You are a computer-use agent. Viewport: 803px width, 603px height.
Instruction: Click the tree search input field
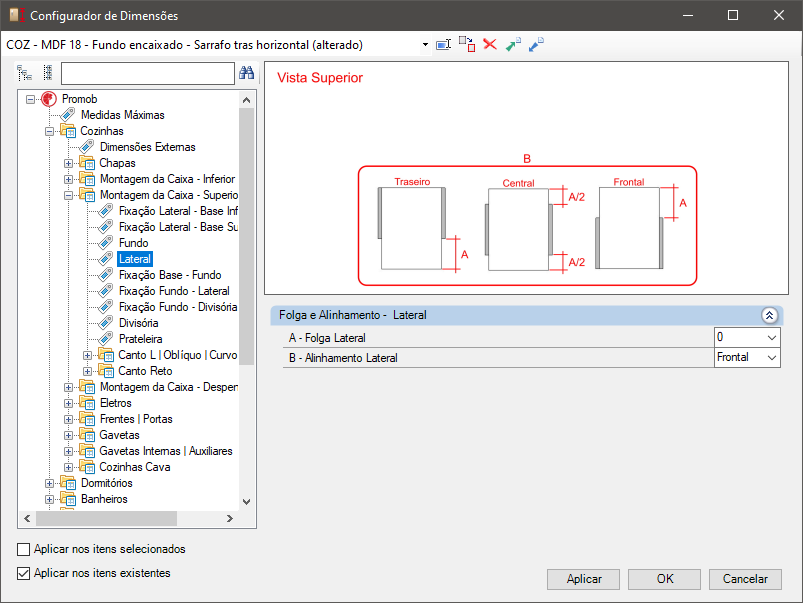[148, 73]
